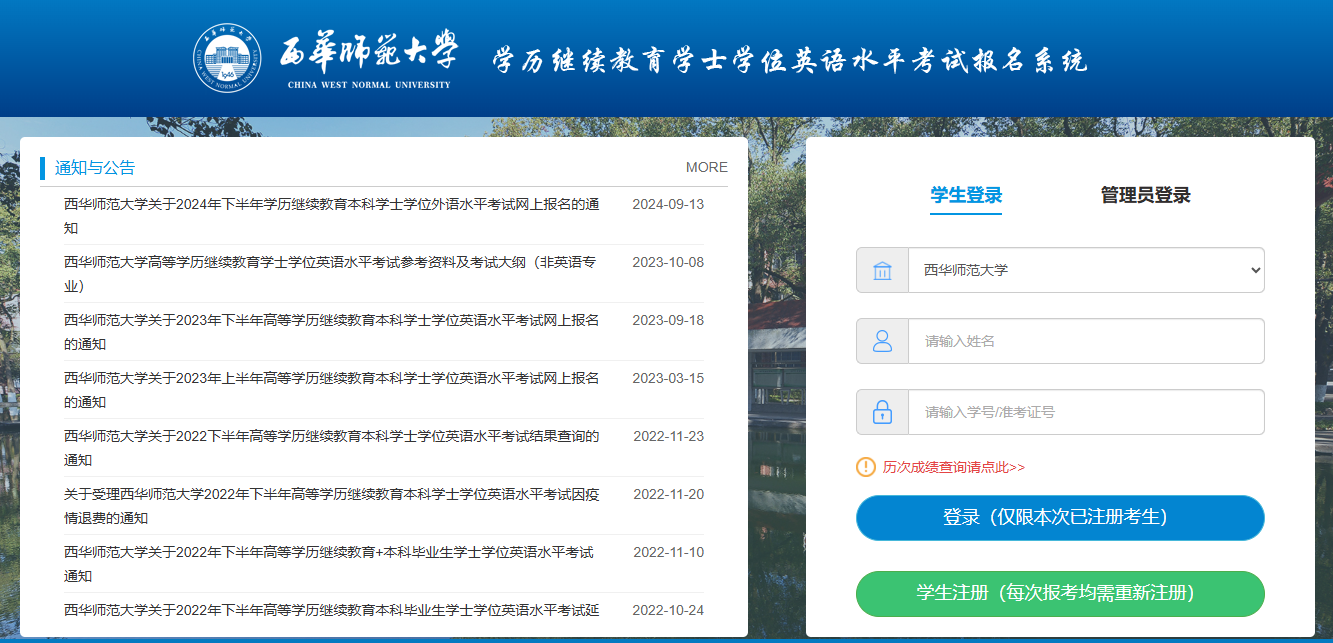This screenshot has width=1333, height=643.
Task: Open MORE in the 通知与公告 header
Action: pyautogui.click(x=707, y=167)
